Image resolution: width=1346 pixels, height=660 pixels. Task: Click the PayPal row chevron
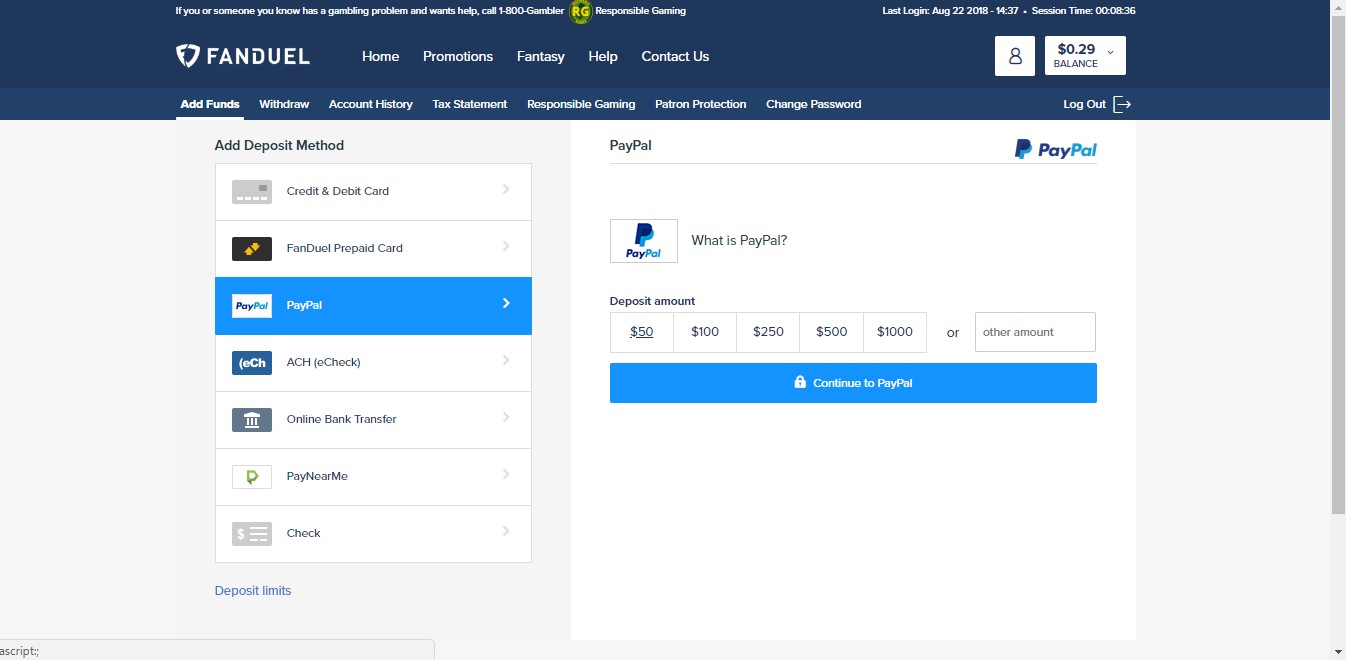point(506,303)
